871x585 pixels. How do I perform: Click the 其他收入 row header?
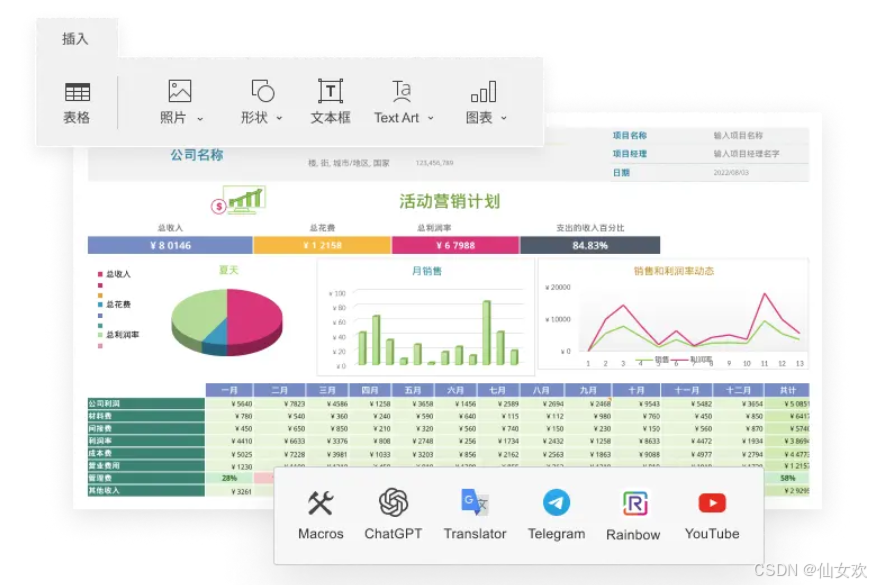(146, 491)
